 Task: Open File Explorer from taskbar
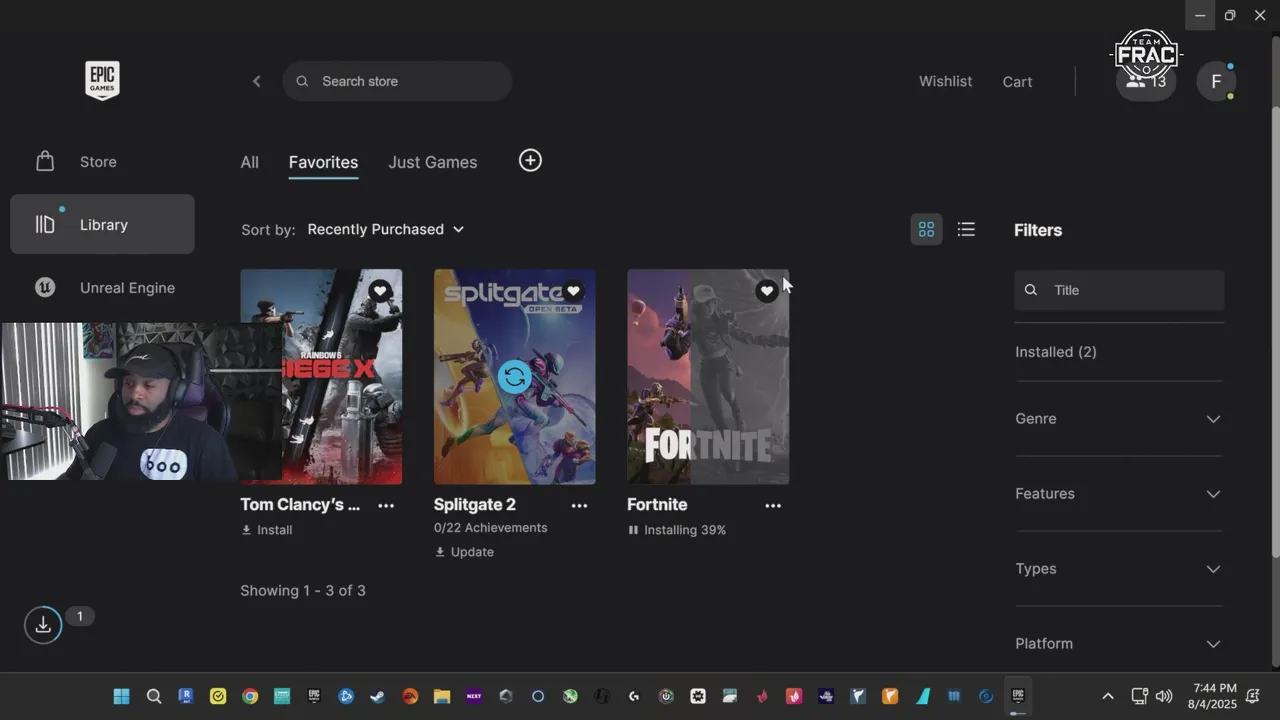pyautogui.click(x=442, y=696)
